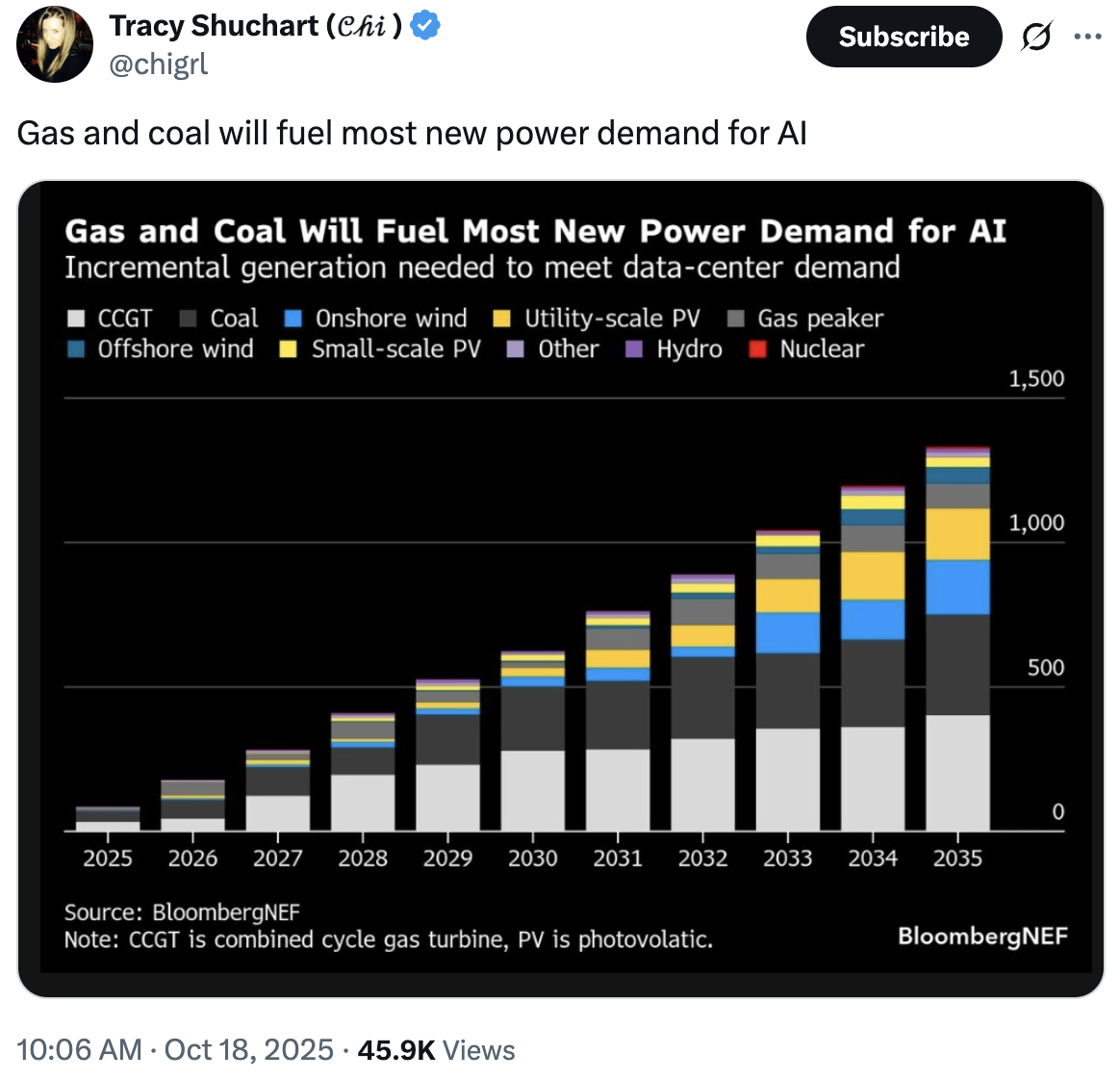Click the Offshore wind legend swatch
Image resolution: width=1120 pixels, height=1080 pixels.
(76, 349)
